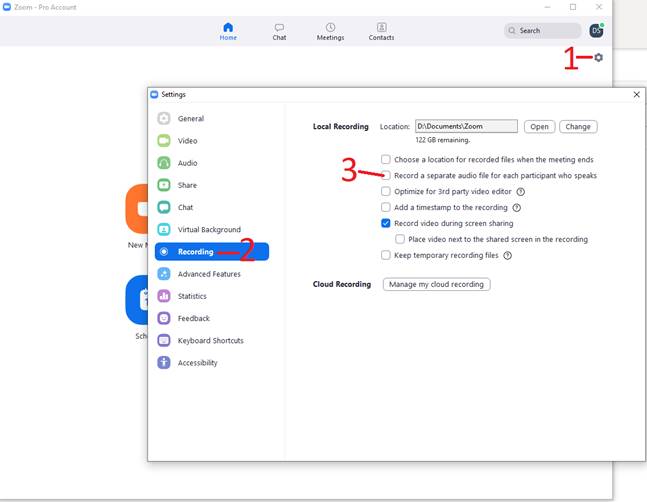Open the Chat tab in Zoom's top bar
The width and height of the screenshot is (647, 502).
[279, 32]
